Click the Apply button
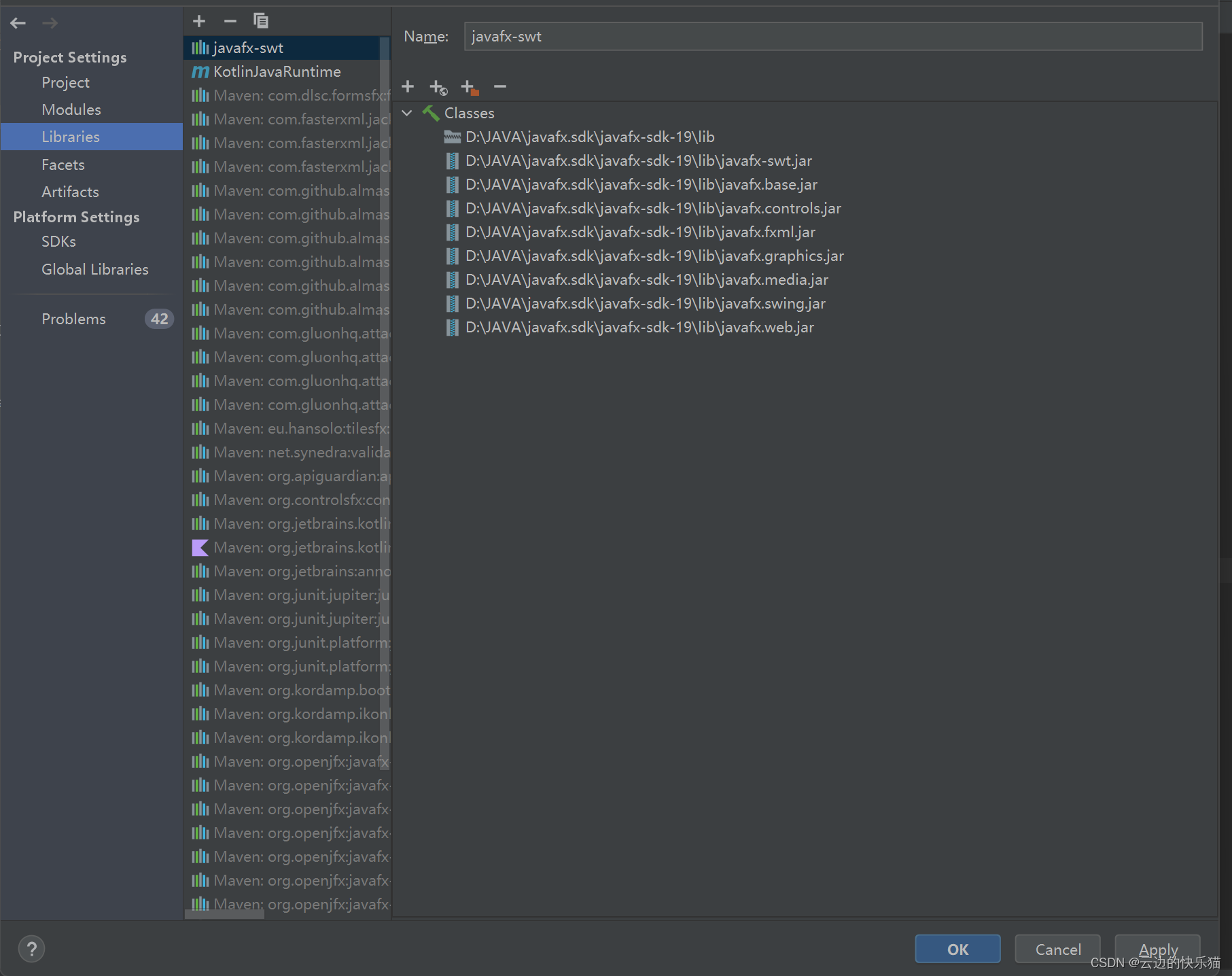The width and height of the screenshot is (1232, 976). (1158, 949)
